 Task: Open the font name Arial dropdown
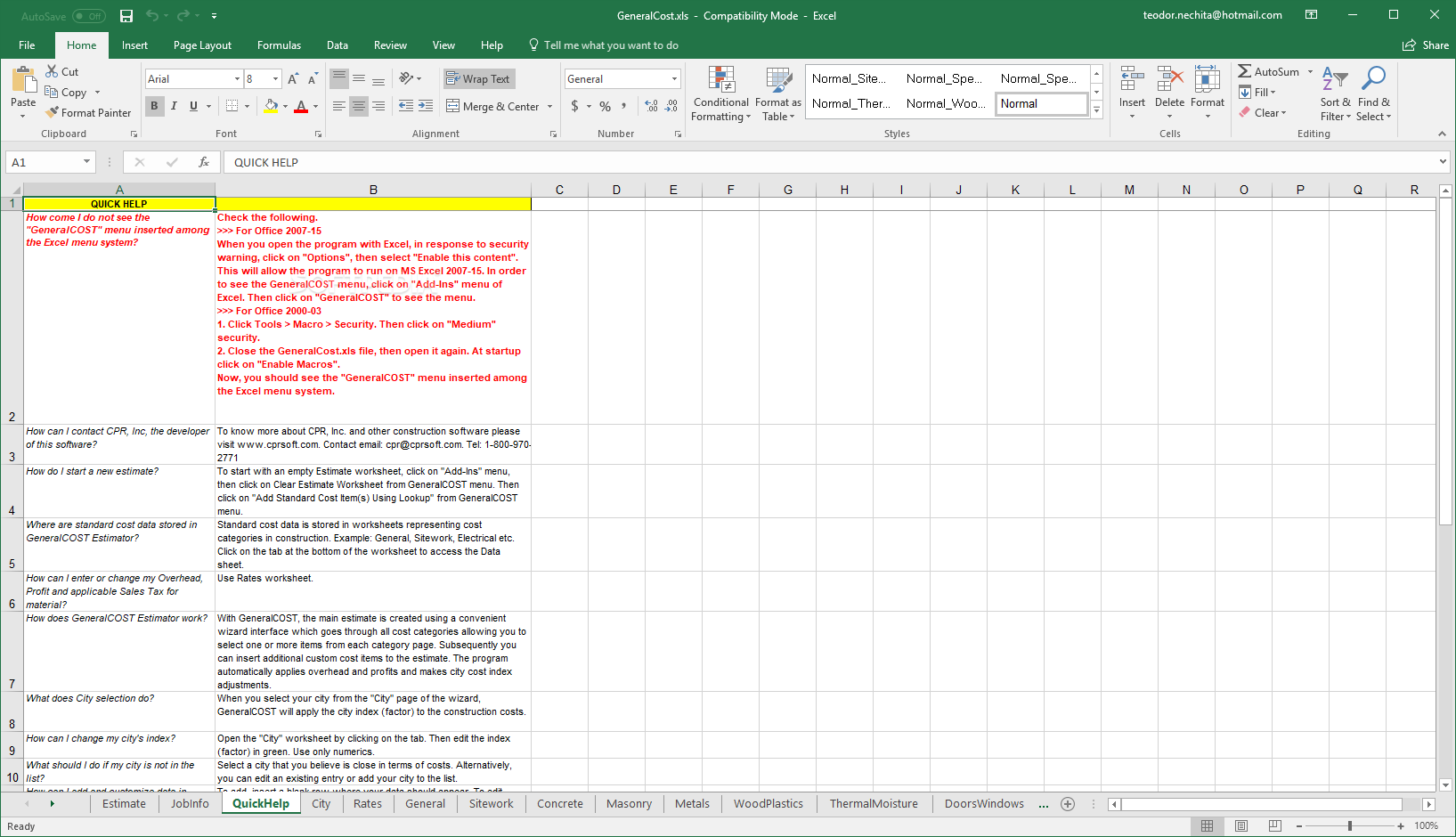(237, 79)
